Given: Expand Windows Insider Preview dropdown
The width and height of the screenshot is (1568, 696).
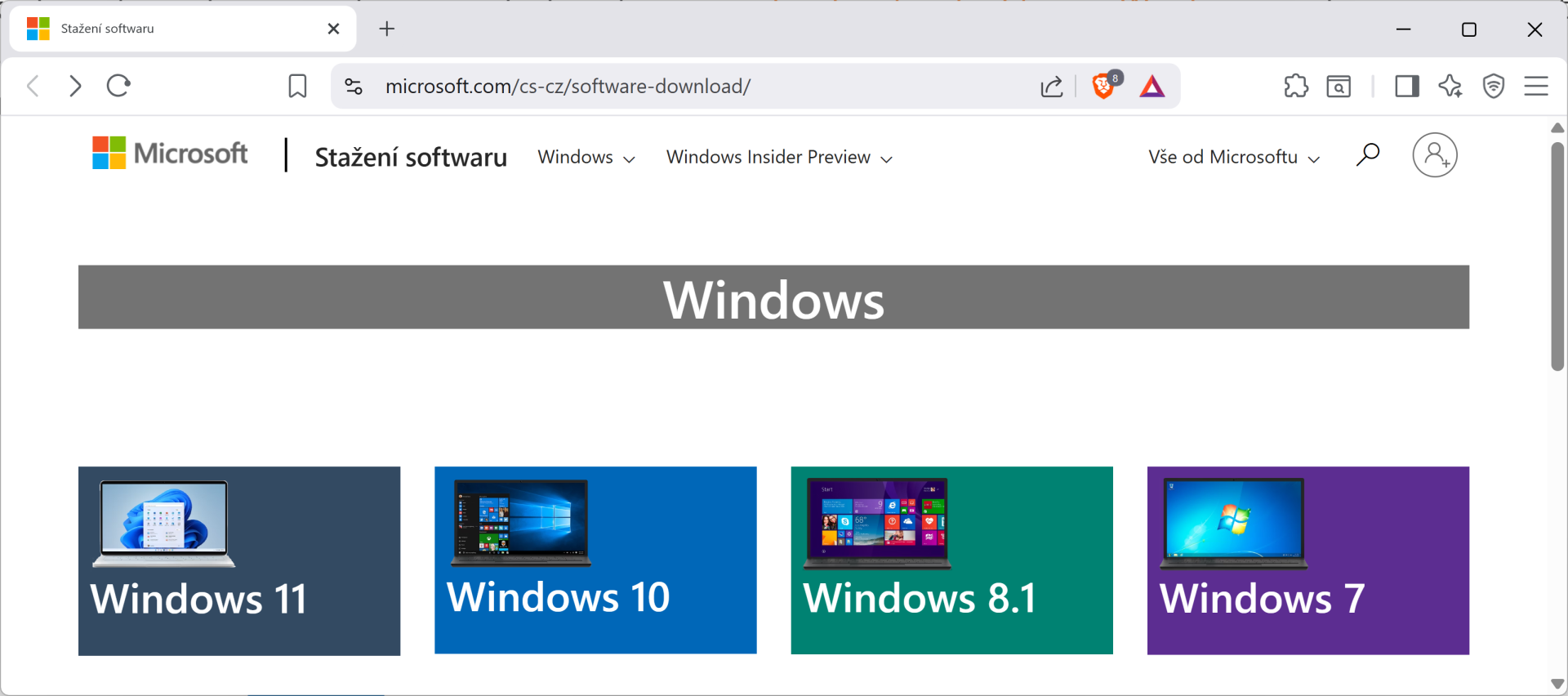Looking at the screenshot, I should [779, 157].
